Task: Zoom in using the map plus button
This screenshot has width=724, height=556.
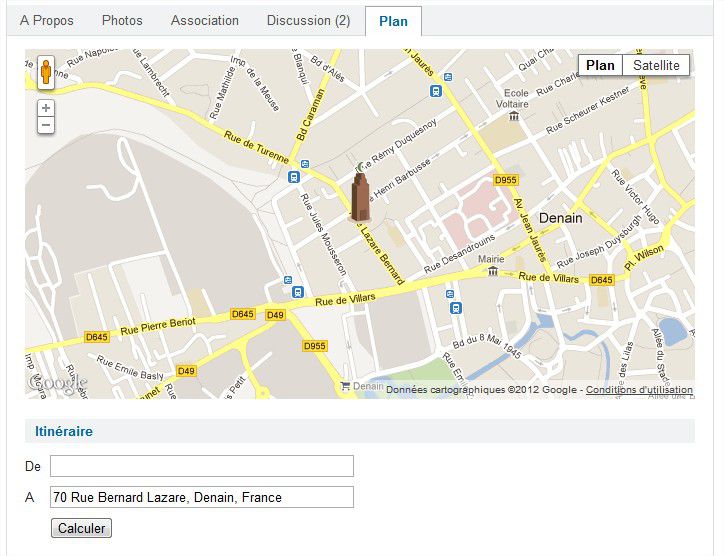Action: coord(46,108)
